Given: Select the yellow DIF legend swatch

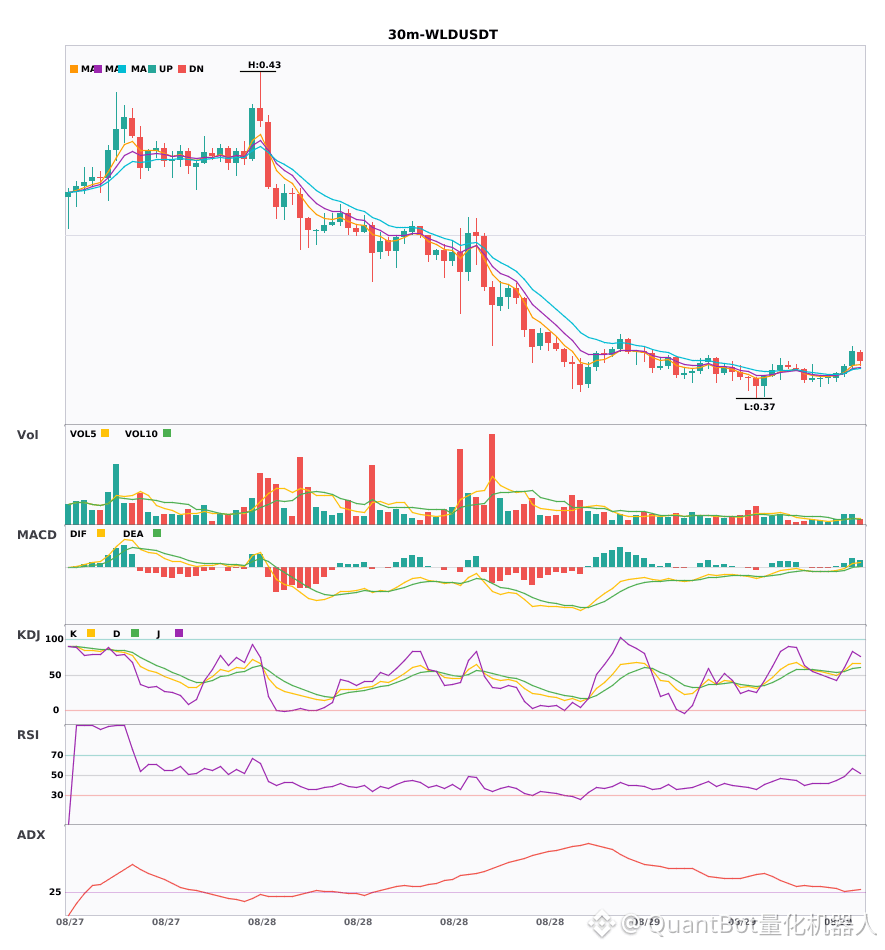Looking at the screenshot, I should 101,533.
